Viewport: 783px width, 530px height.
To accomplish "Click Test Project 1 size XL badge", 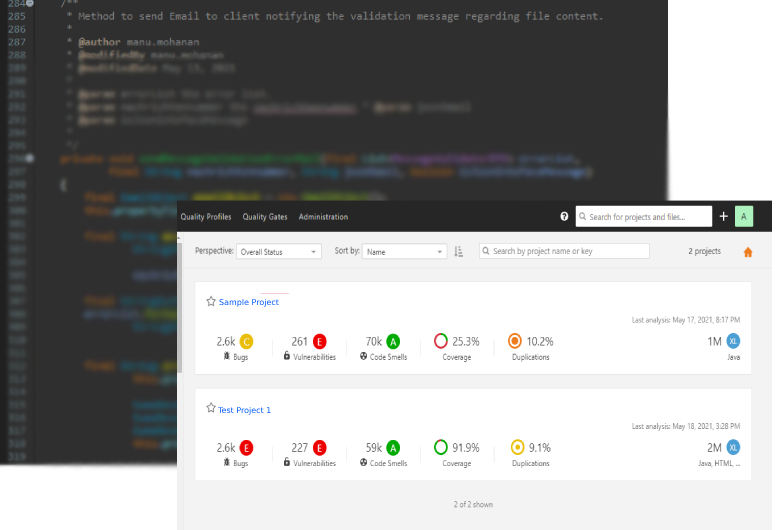I will coord(734,447).
